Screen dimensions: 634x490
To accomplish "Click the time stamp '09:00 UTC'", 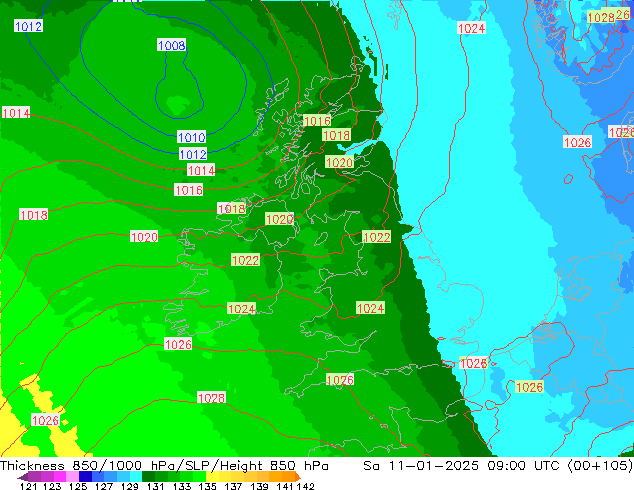I will pos(525,466).
